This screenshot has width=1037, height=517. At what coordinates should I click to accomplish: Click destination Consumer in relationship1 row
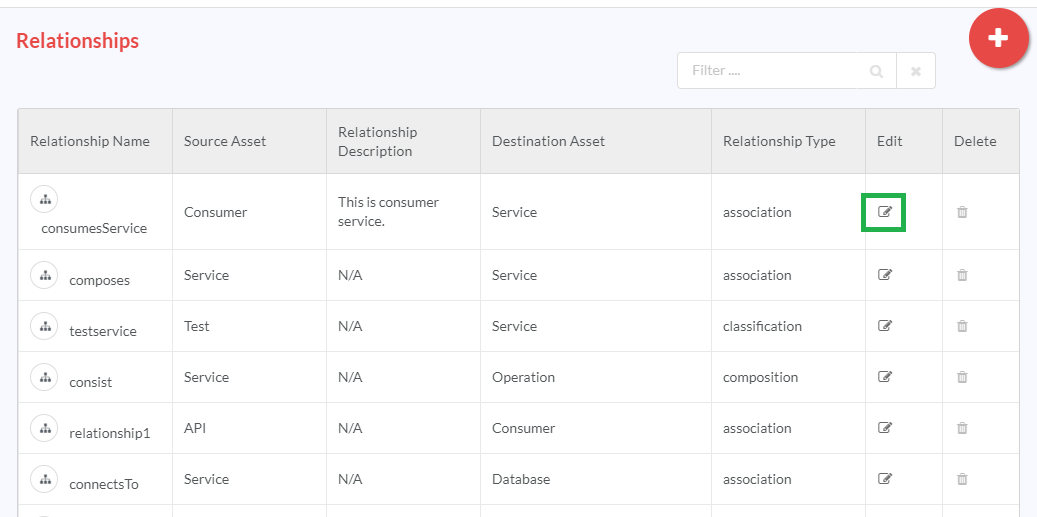[524, 428]
